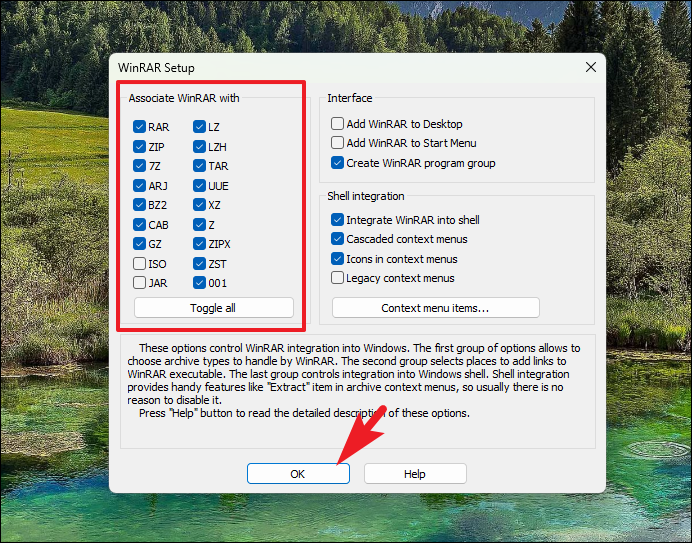The image size is (692, 543).
Task: Toggle the LZH format checkbox
Action: coord(199,147)
